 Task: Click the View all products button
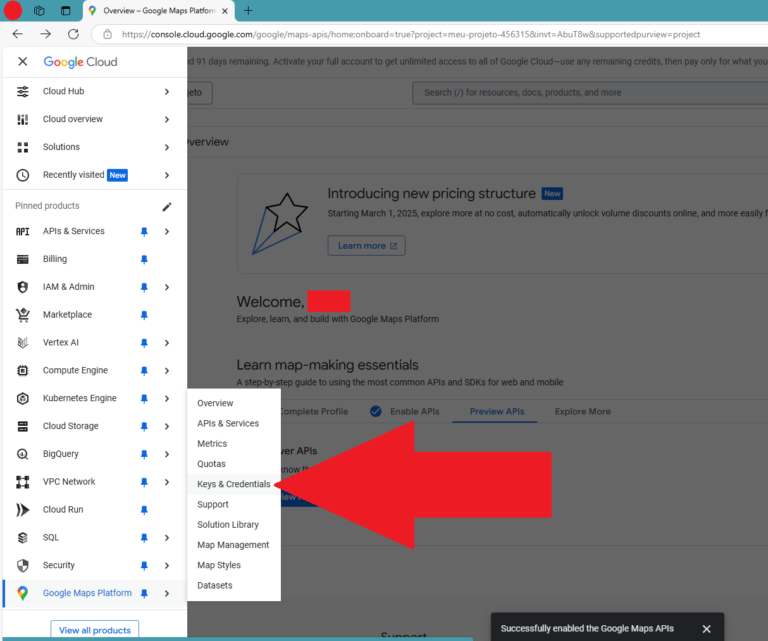pyautogui.click(x=95, y=630)
